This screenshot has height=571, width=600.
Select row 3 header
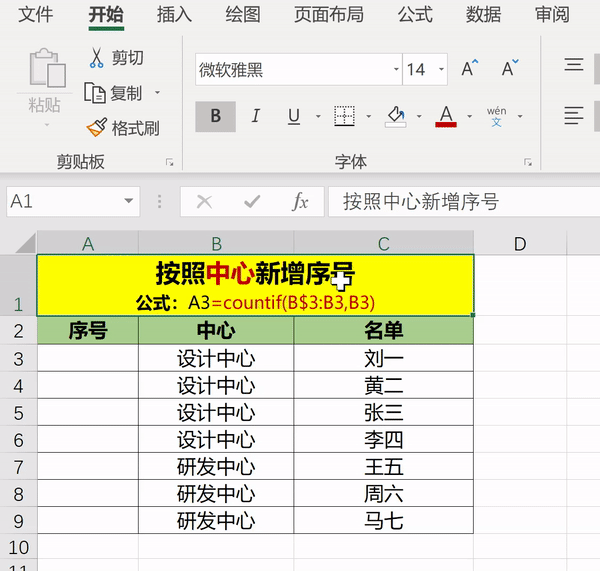[18, 358]
